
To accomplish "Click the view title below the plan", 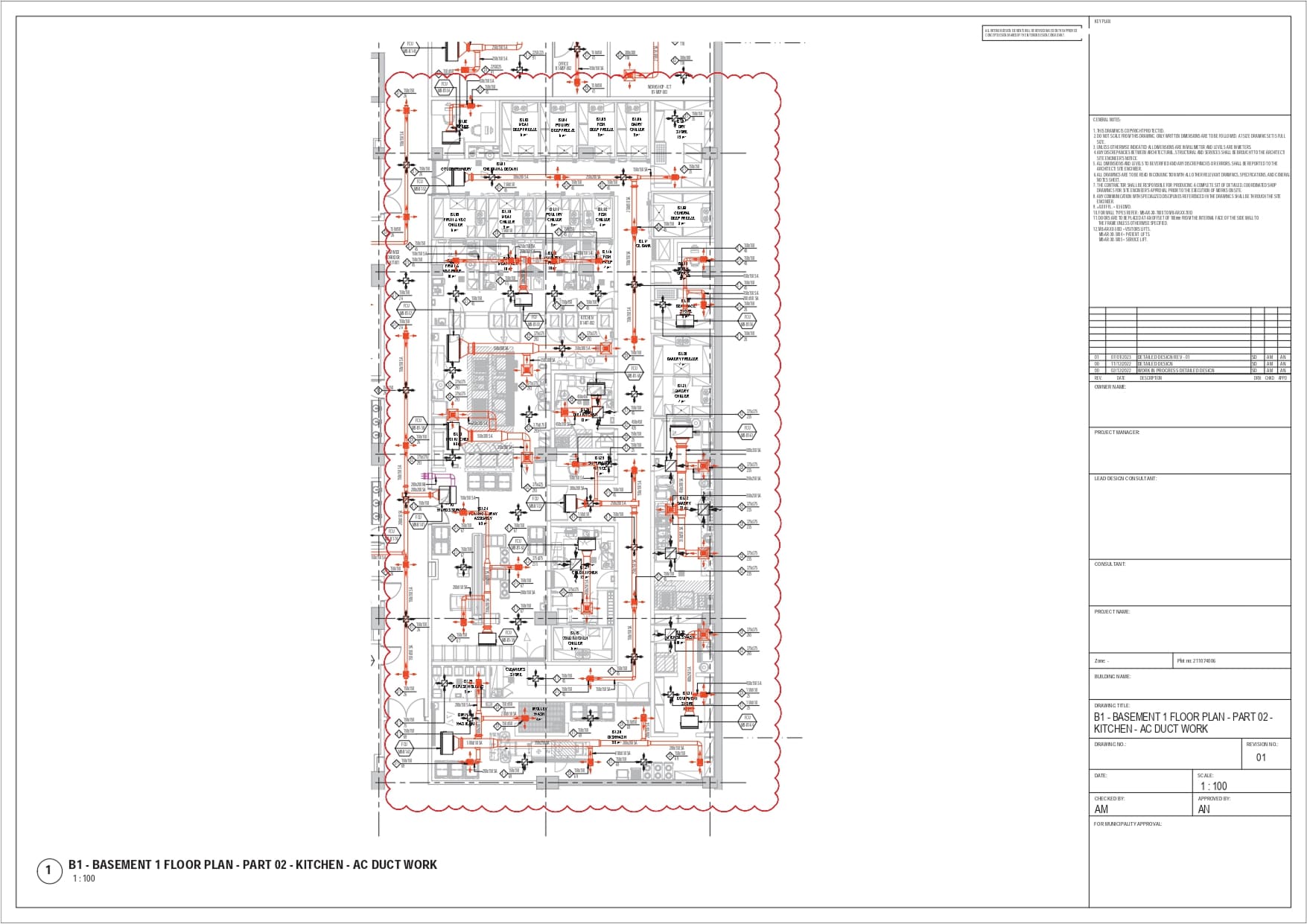I will click(x=252, y=864).
